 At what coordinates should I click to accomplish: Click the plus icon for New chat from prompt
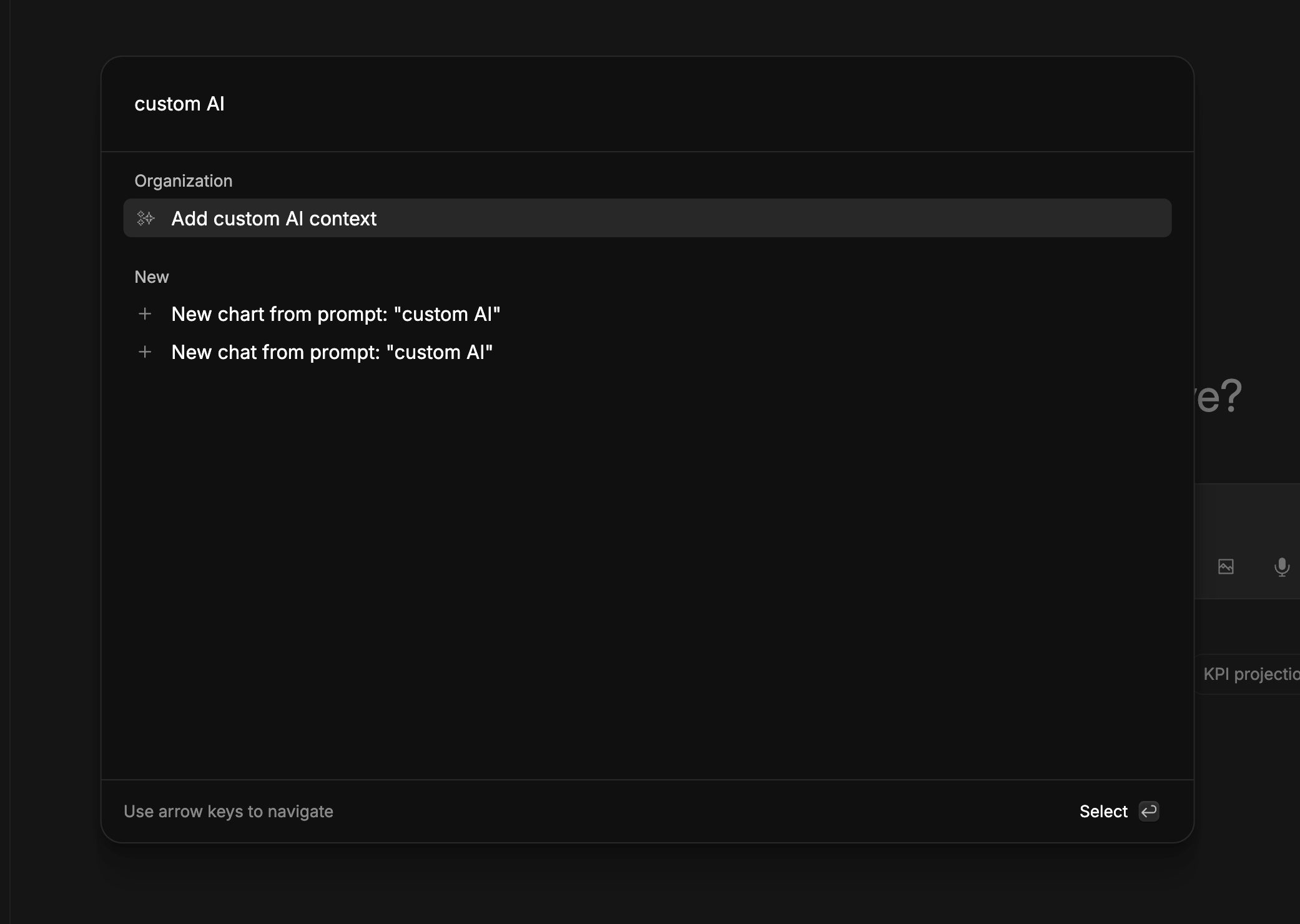pyautogui.click(x=145, y=352)
